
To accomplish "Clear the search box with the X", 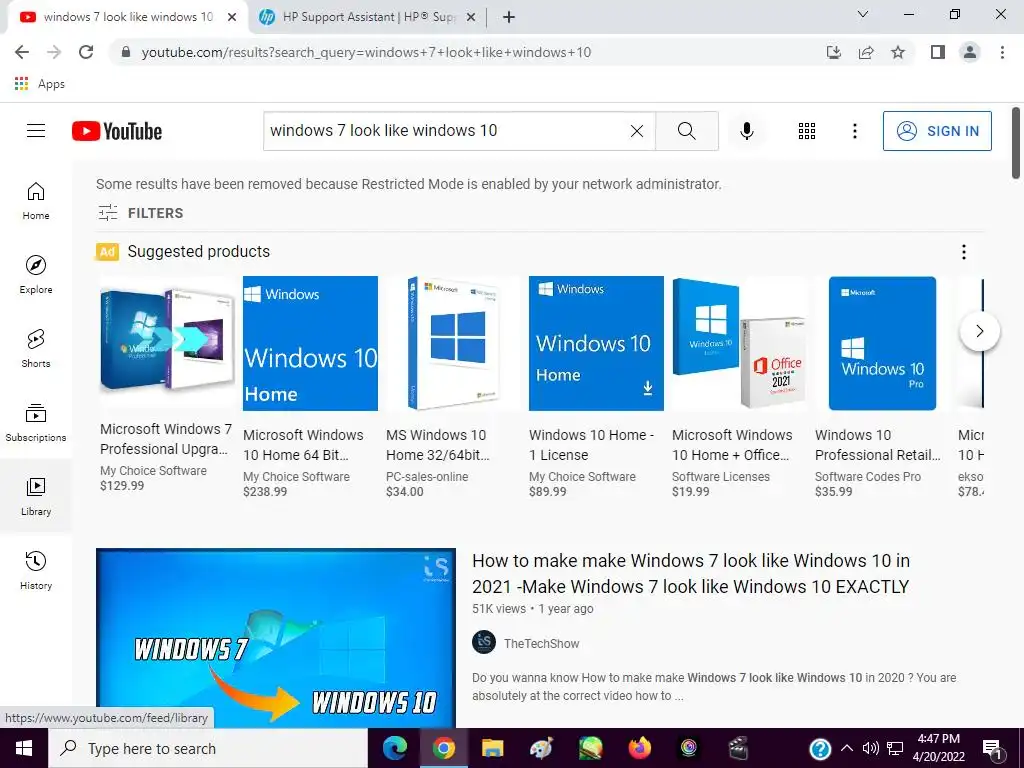I will click(x=637, y=131).
